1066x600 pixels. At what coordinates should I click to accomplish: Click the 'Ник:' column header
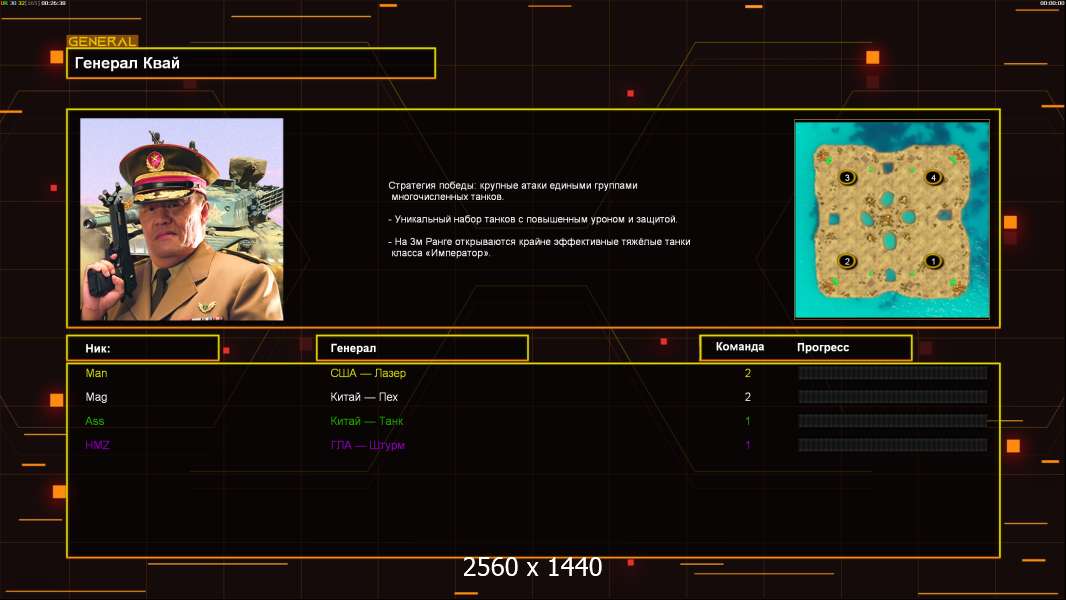[142, 348]
